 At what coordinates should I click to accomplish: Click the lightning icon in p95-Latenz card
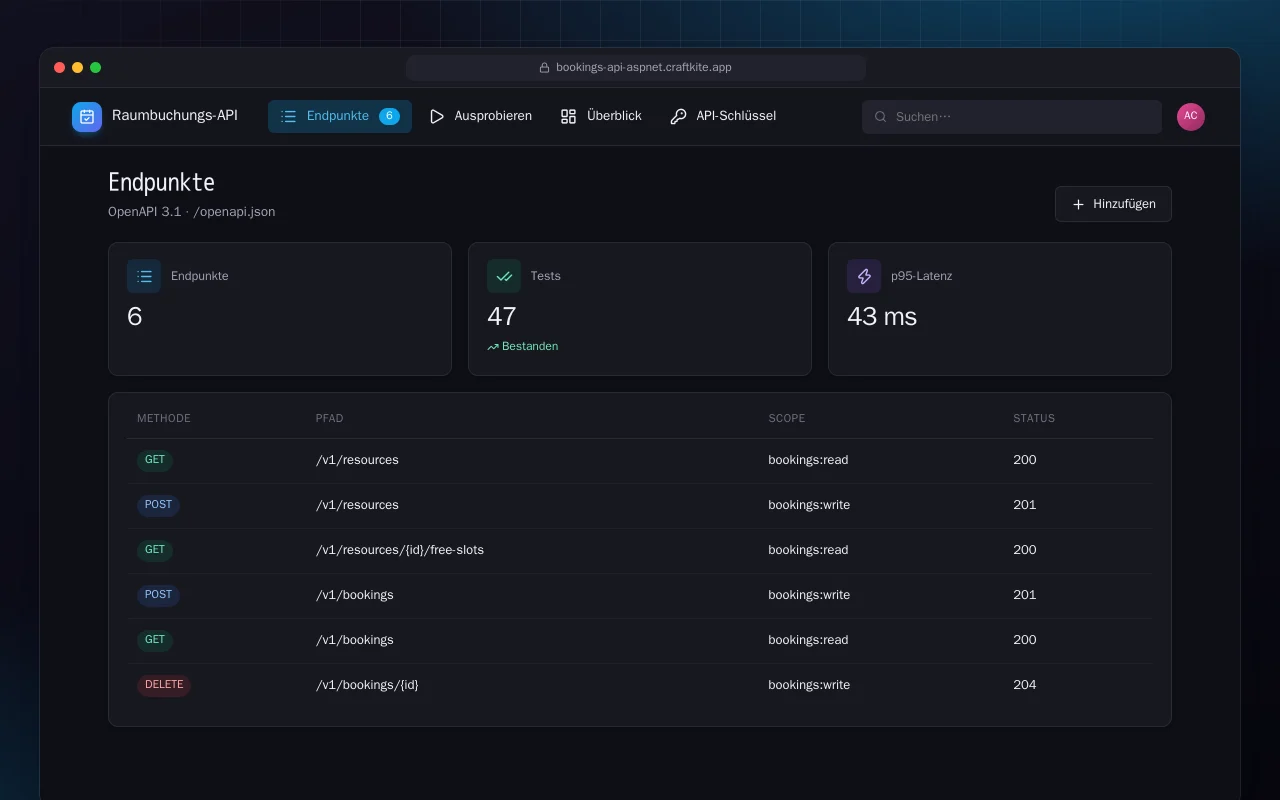[x=864, y=276]
